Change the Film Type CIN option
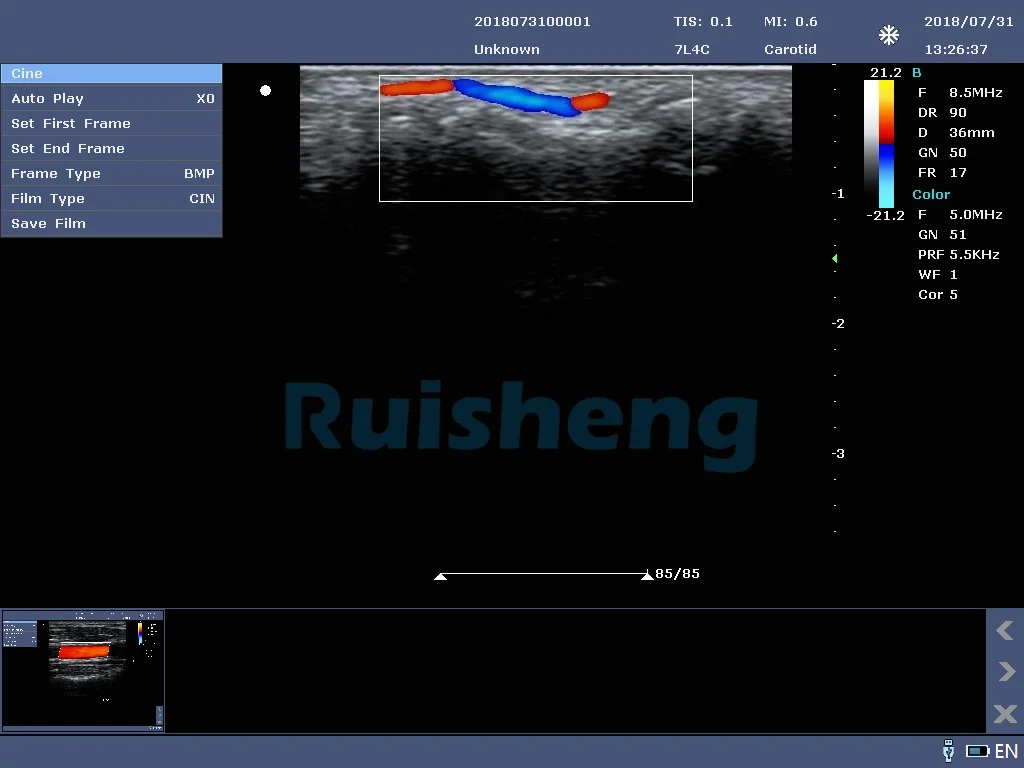Image resolution: width=1024 pixels, height=768 pixels. pos(111,199)
